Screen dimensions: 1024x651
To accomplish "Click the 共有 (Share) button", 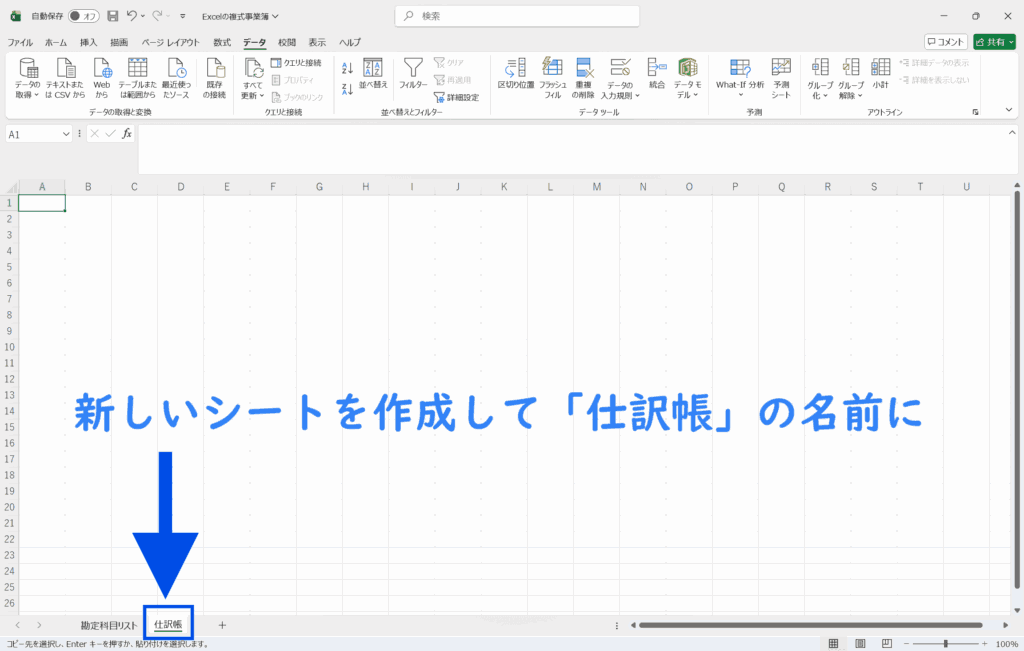I will click(x=994, y=42).
